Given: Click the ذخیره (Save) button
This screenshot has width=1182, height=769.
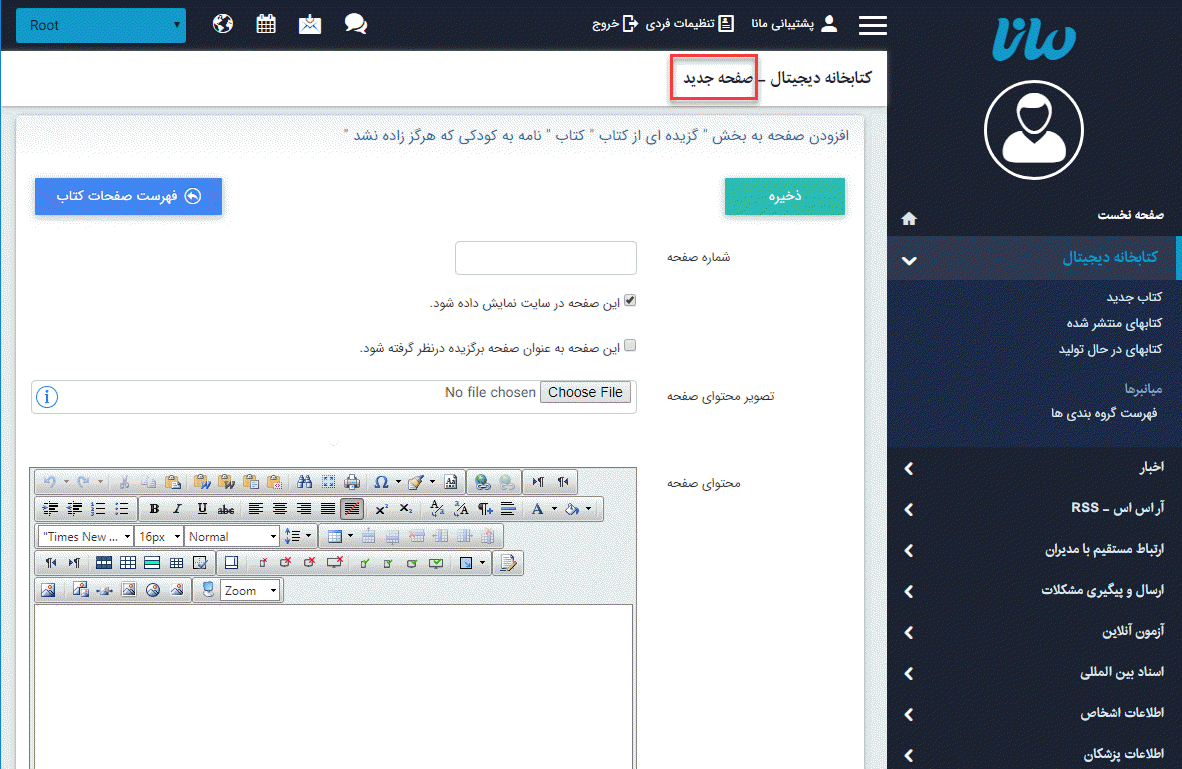Looking at the screenshot, I should [x=784, y=196].
